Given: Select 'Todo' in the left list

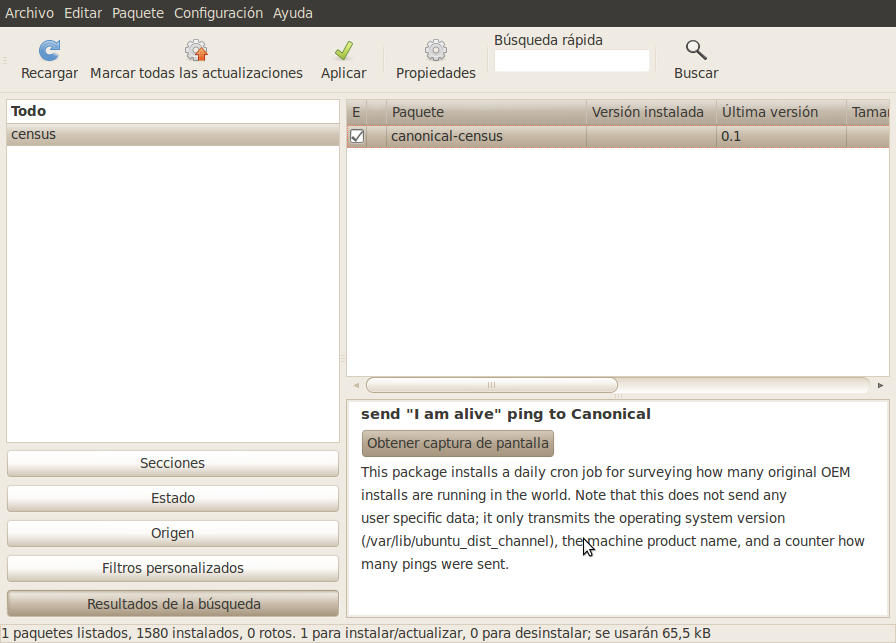Looking at the screenshot, I should pos(173,111).
